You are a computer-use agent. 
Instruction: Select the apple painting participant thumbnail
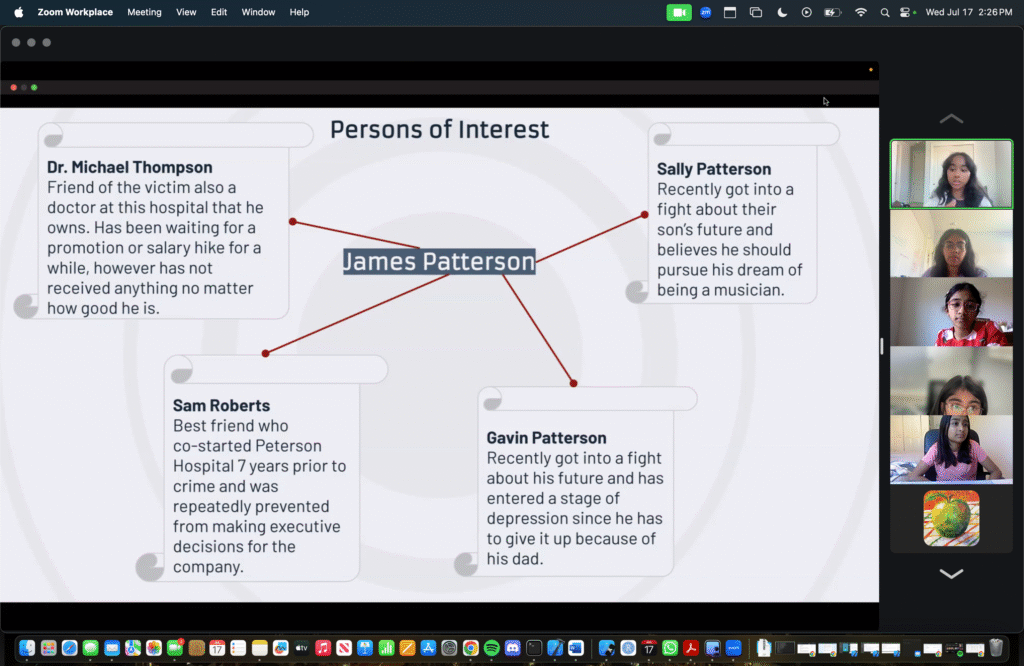950,518
